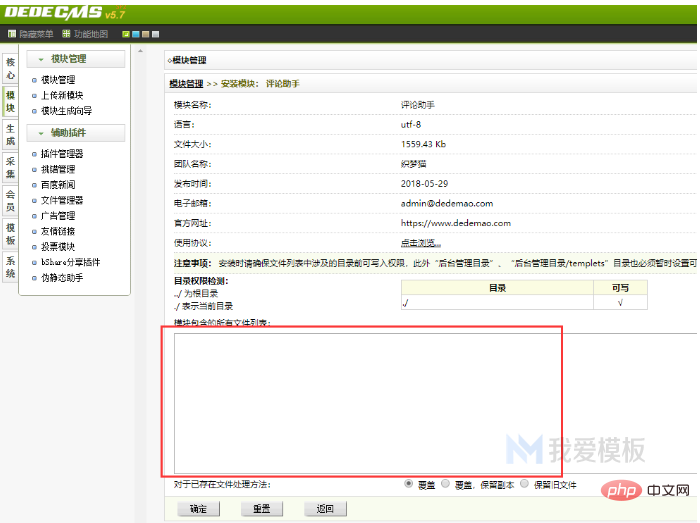Click the 目录 table column header

pos(497,288)
